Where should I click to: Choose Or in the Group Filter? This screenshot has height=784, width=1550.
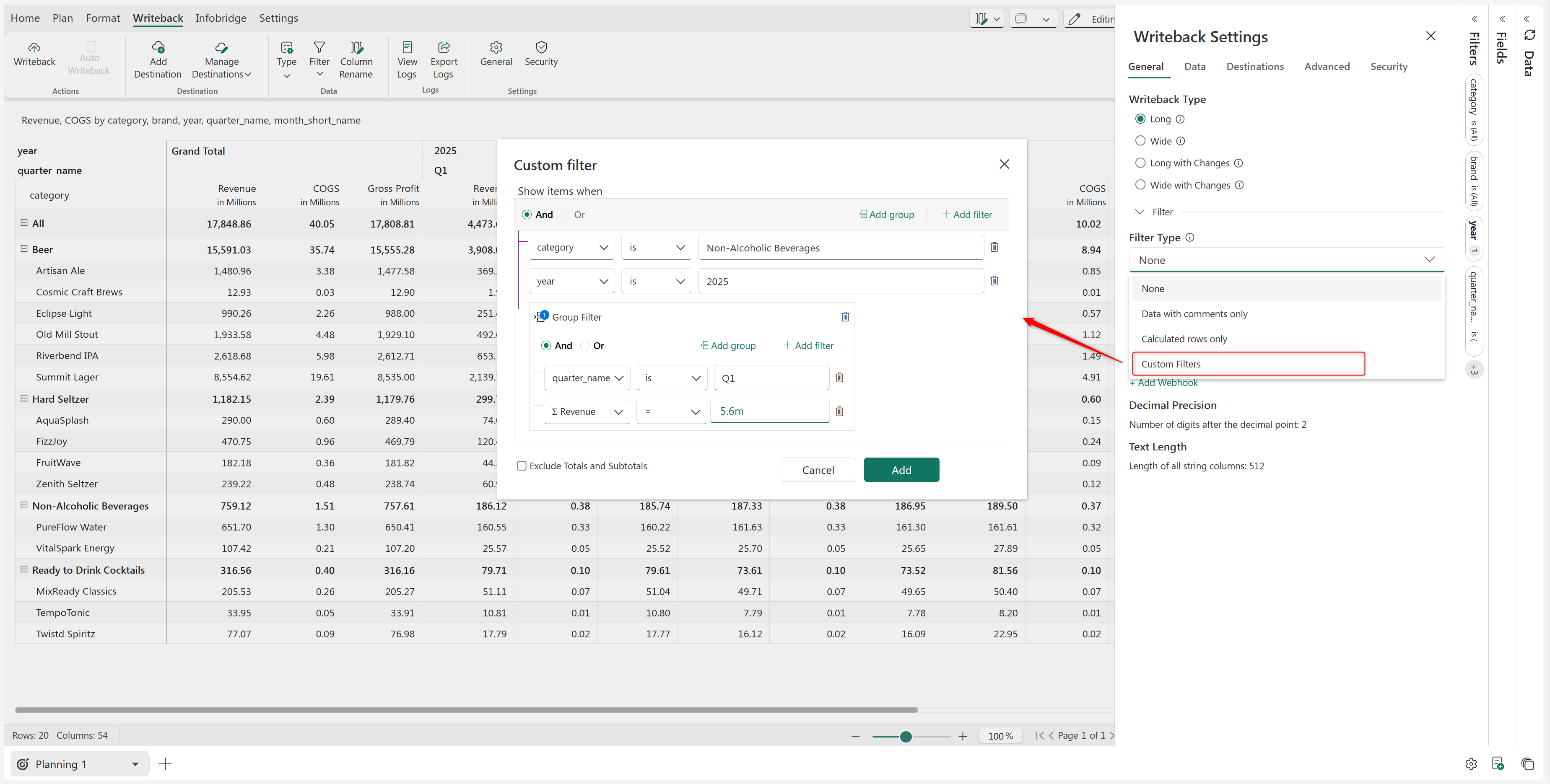[x=585, y=346]
